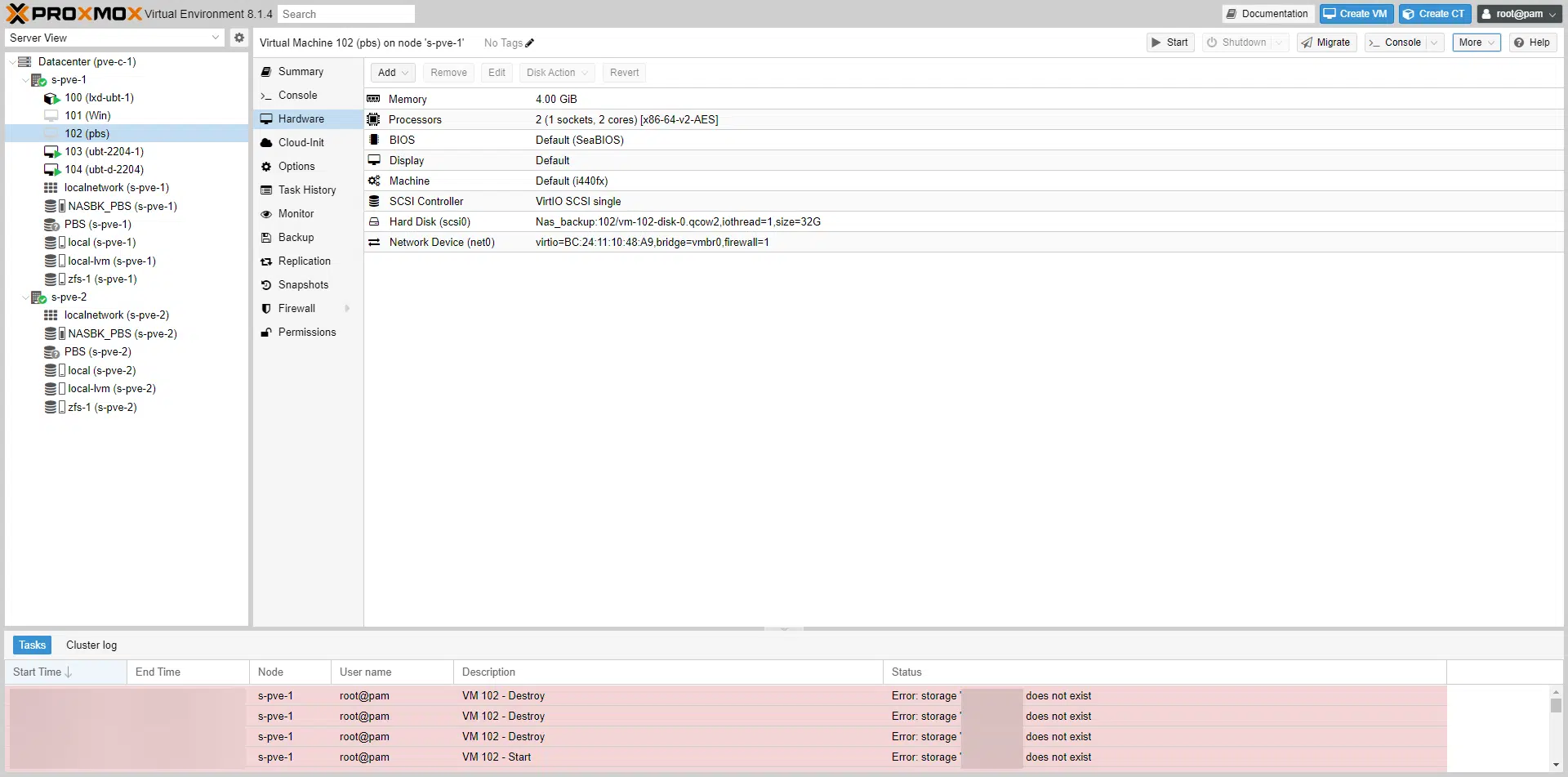The height and width of the screenshot is (777, 1568).
Task: Open the Monitor panel
Action: (x=296, y=213)
